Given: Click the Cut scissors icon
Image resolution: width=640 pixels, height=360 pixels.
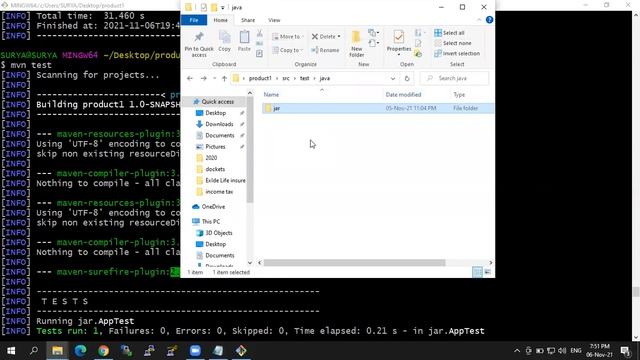Looking at the screenshot, I should click(260, 33).
